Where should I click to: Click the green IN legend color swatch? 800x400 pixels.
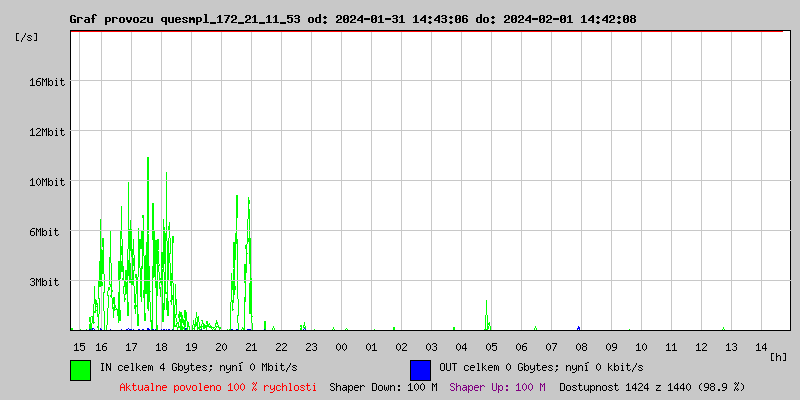coord(80,369)
